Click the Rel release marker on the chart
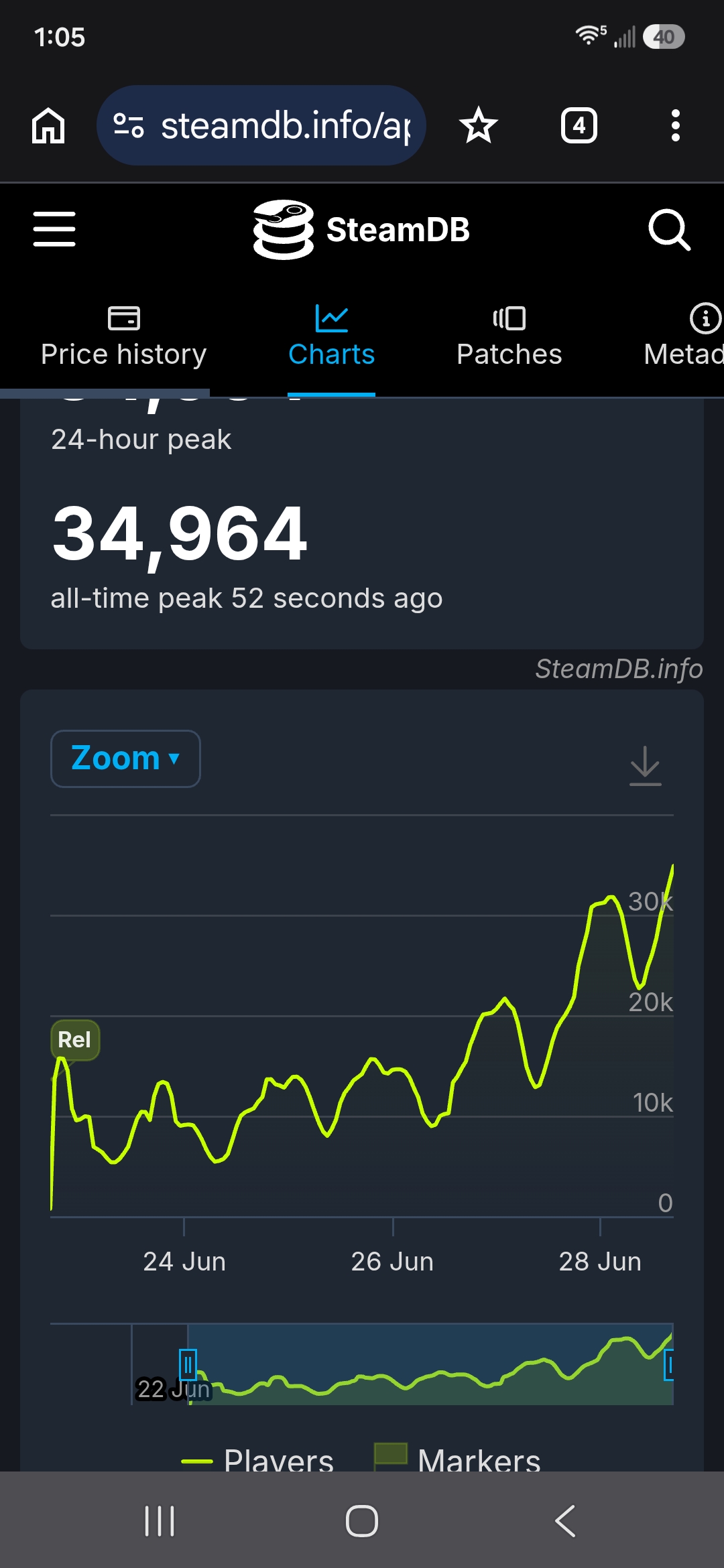The height and width of the screenshot is (1568, 724). coord(75,1040)
